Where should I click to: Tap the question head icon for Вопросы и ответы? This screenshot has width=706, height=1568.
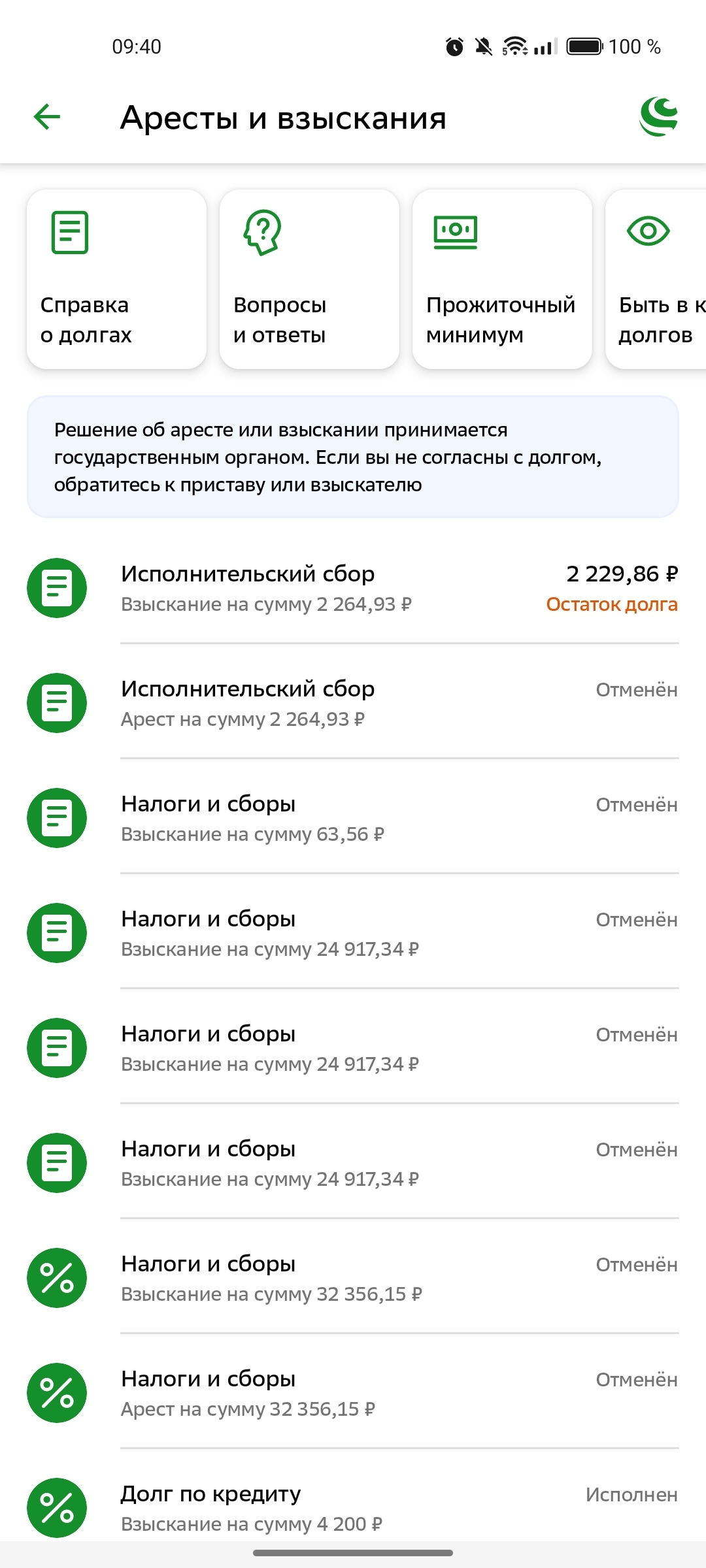[263, 232]
